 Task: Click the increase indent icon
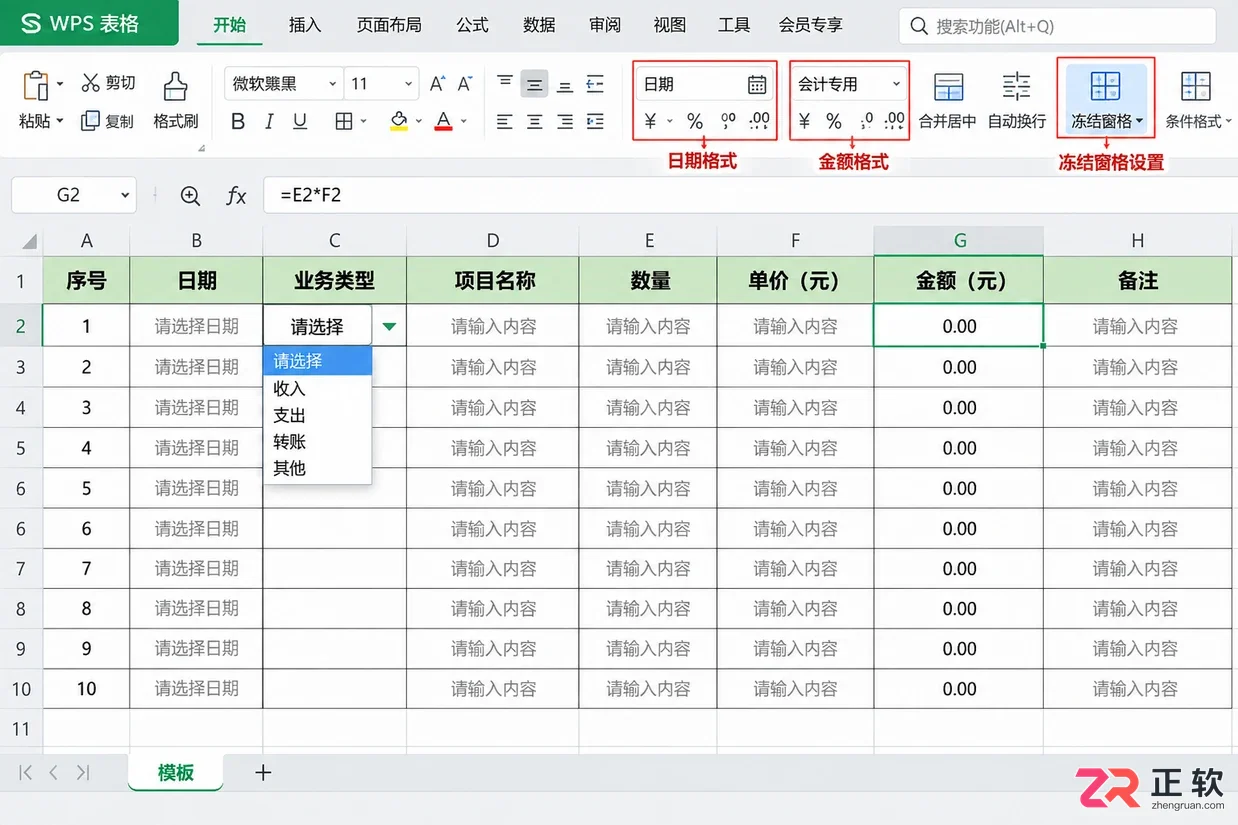point(595,122)
